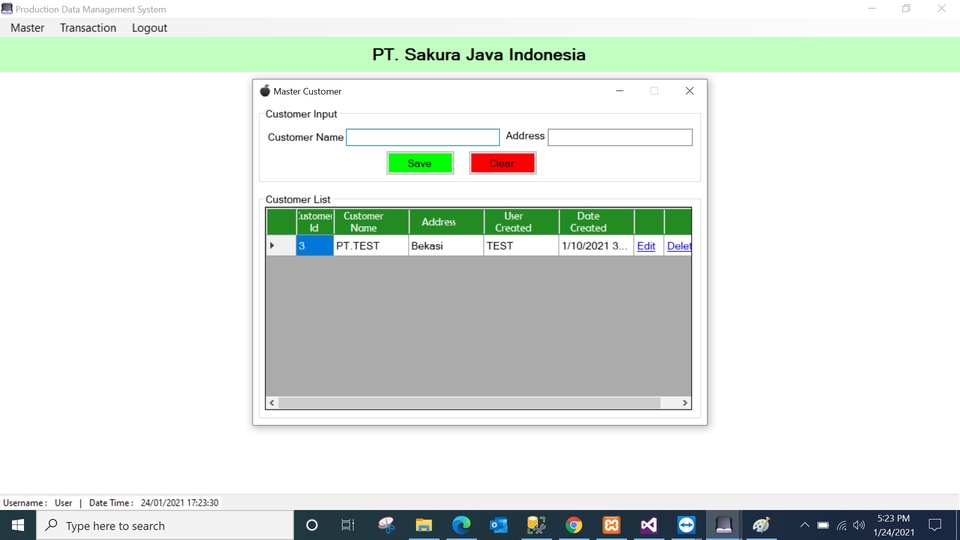
Task: Click the Edit link for PT.TEST
Action: coord(646,246)
